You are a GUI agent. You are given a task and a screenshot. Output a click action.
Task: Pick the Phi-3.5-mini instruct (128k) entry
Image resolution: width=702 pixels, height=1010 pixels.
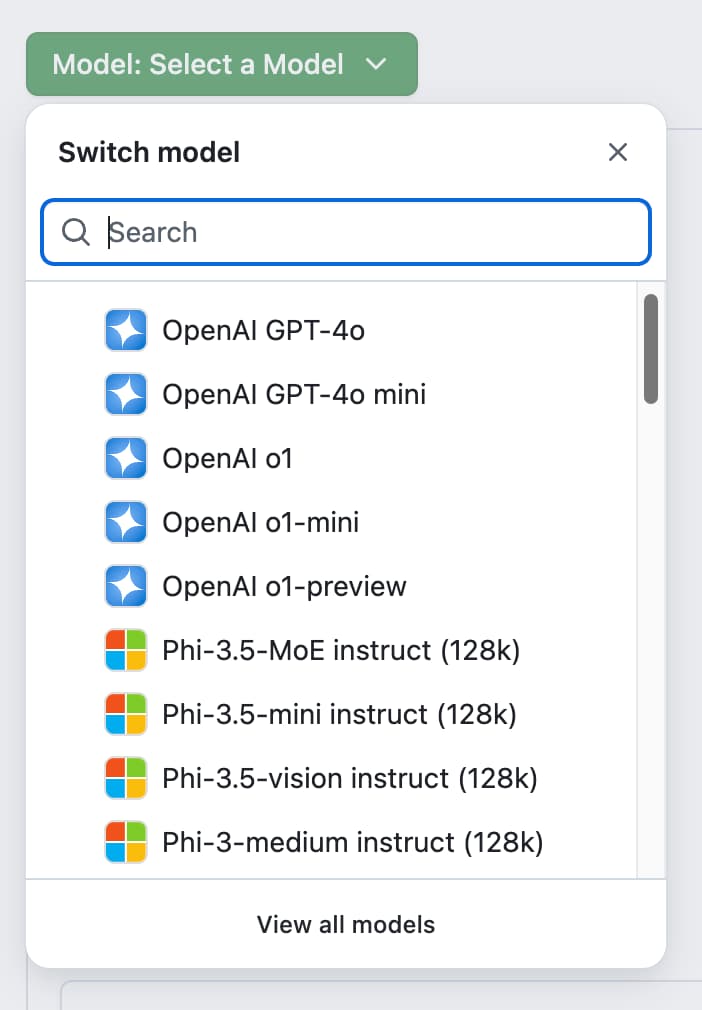point(339,714)
